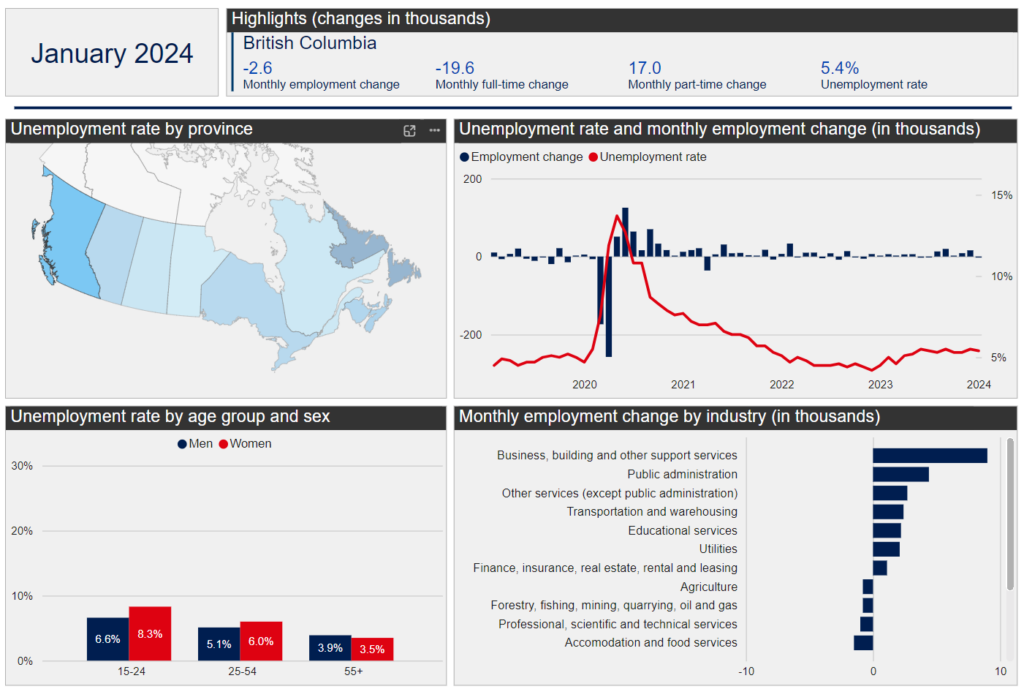Select the Public administration industry bar
Image resolution: width=1024 pixels, height=689 pixels.
[x=900, y=474]
